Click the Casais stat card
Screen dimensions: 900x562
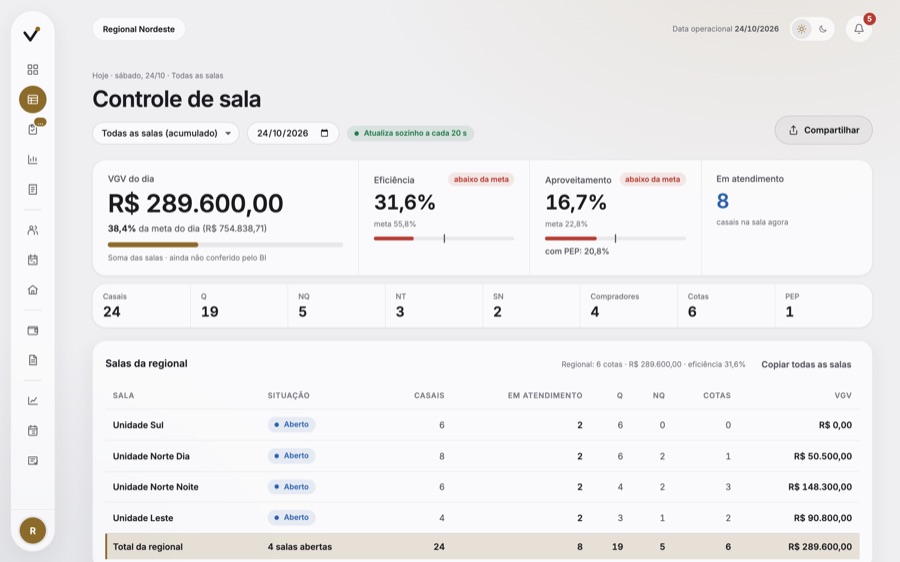pos(142,306)
